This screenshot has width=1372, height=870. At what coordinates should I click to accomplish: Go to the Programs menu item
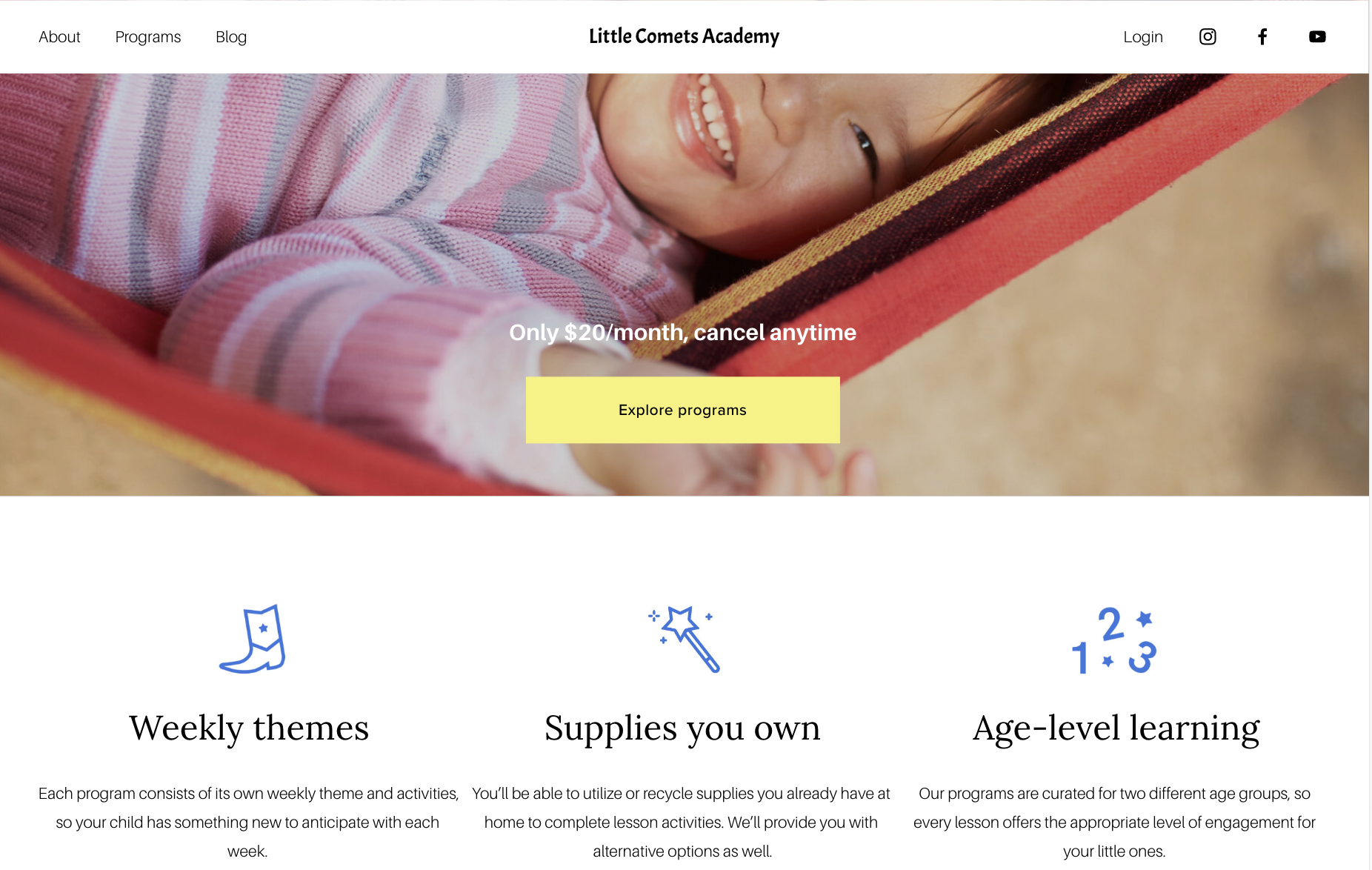(148, 37)
